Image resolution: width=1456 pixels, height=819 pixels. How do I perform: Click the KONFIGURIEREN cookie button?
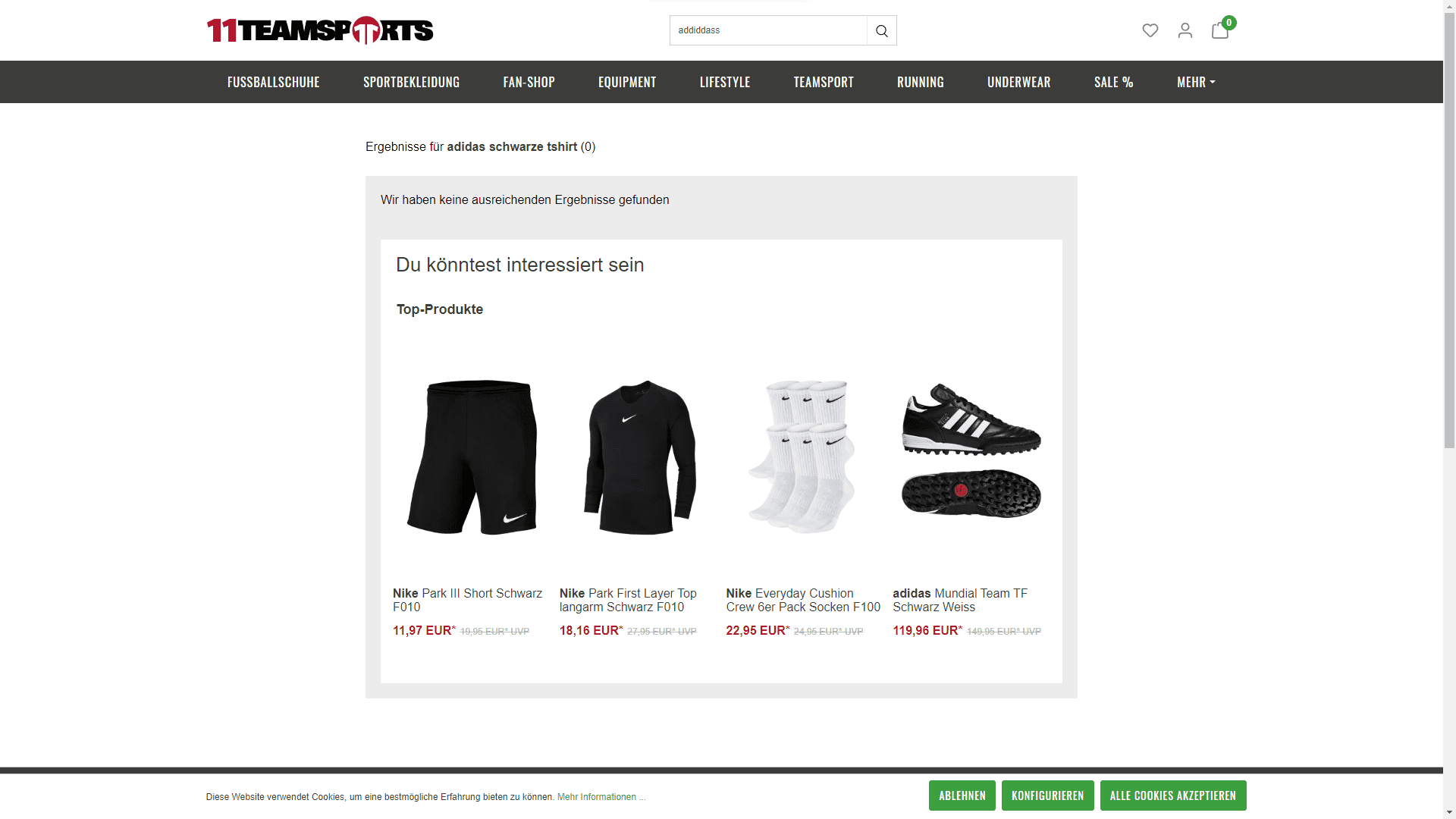pyautogui.click(x=1048, y=795)
